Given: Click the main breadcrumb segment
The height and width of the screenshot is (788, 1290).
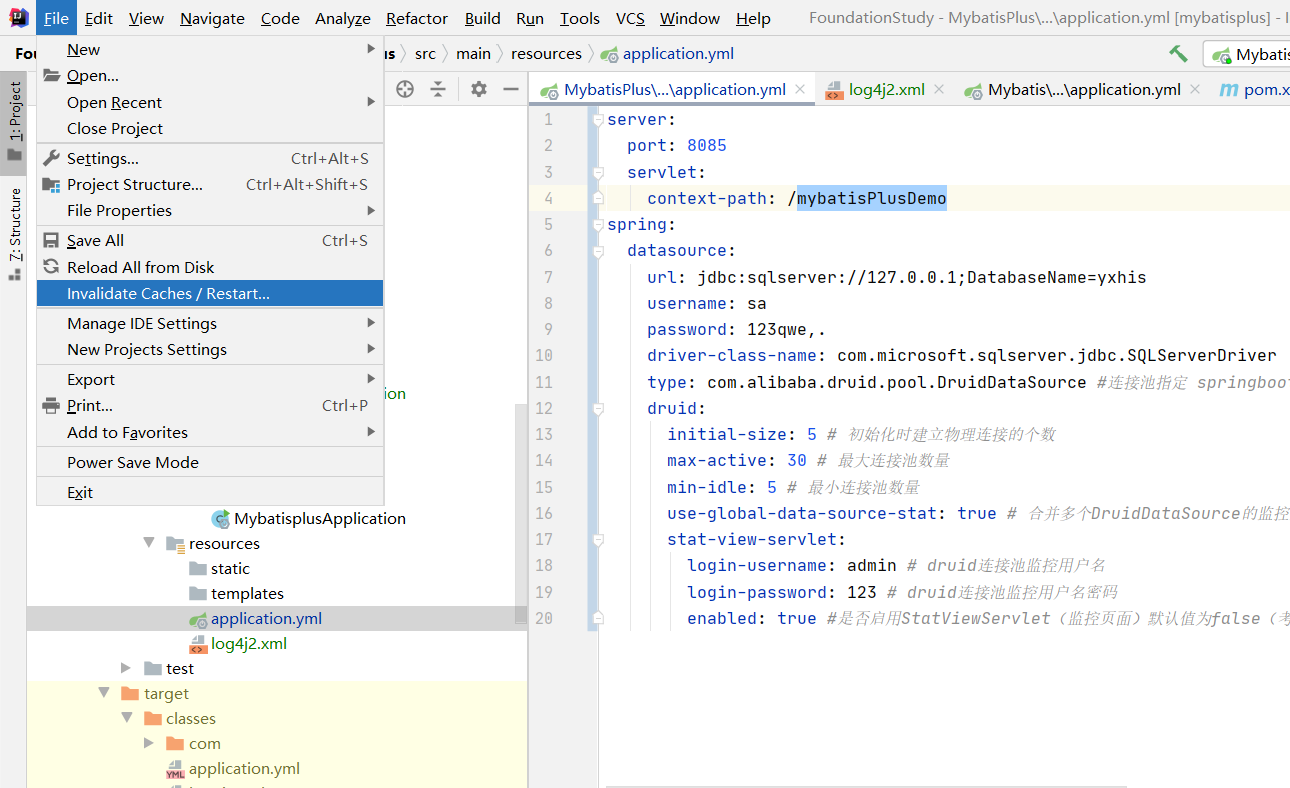Looking at the screenshot, I should pos(473,54).
